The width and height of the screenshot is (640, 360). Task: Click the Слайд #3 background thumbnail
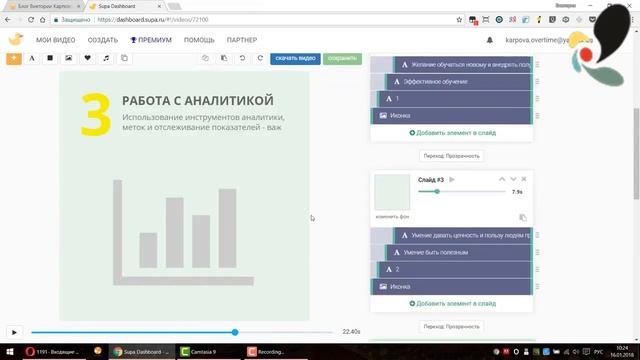click(392, 192)
